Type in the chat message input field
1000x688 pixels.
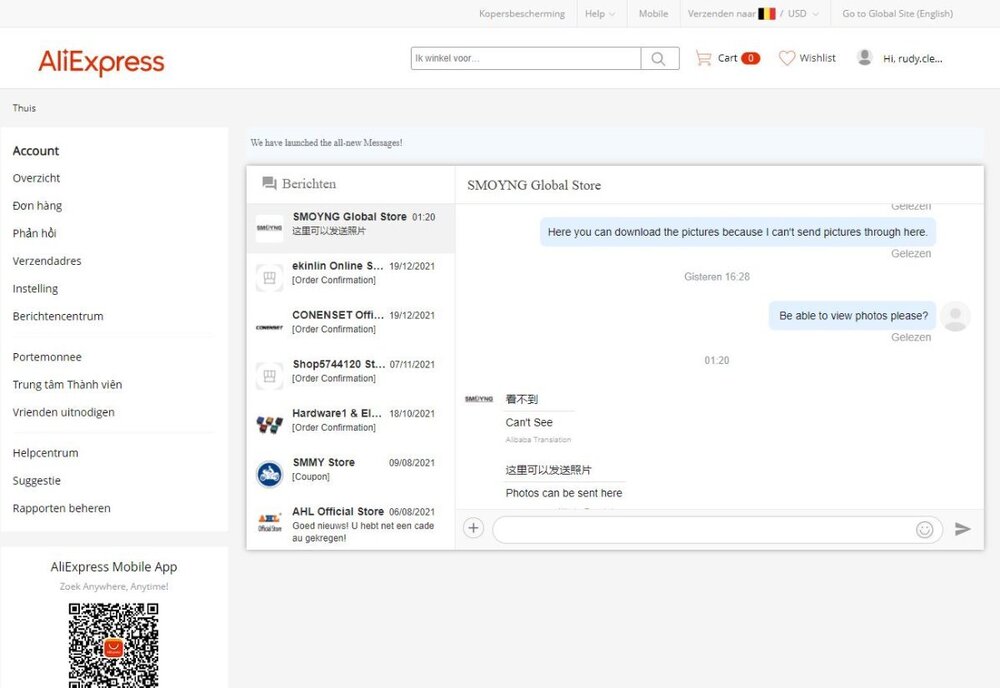700,529
